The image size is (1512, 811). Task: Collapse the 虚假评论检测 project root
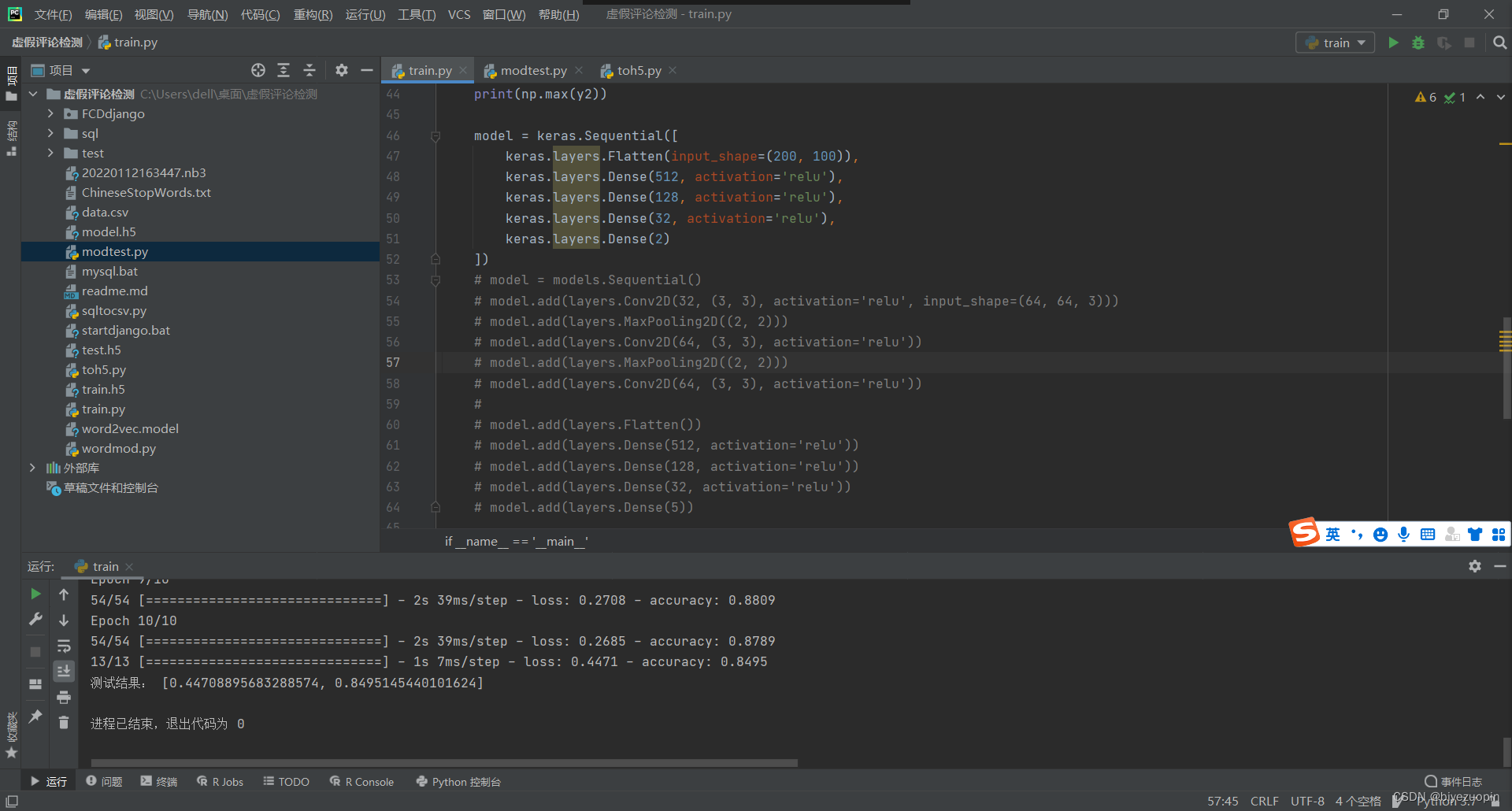click(33, 94)
